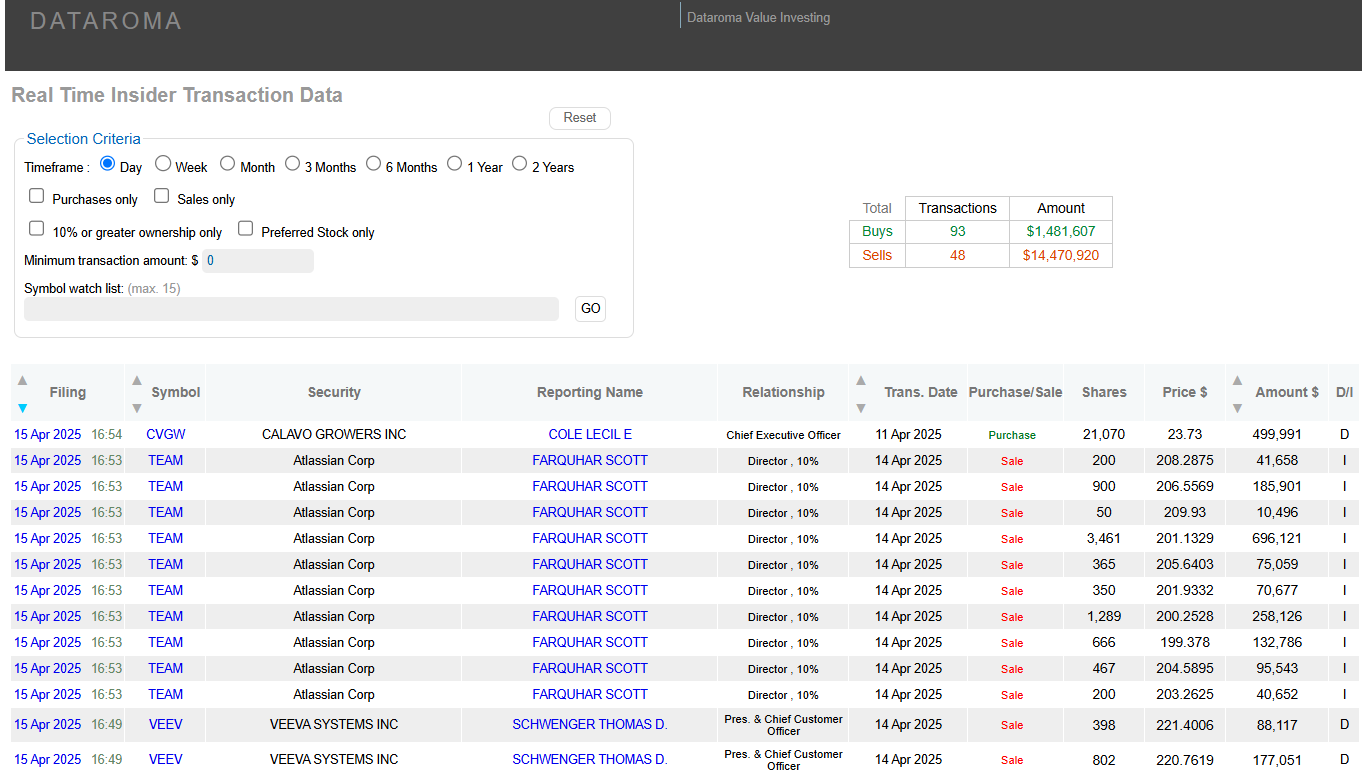Select 6 Months timeframe radio button
Screen dimensions: 1362x770
pos(373,164)
